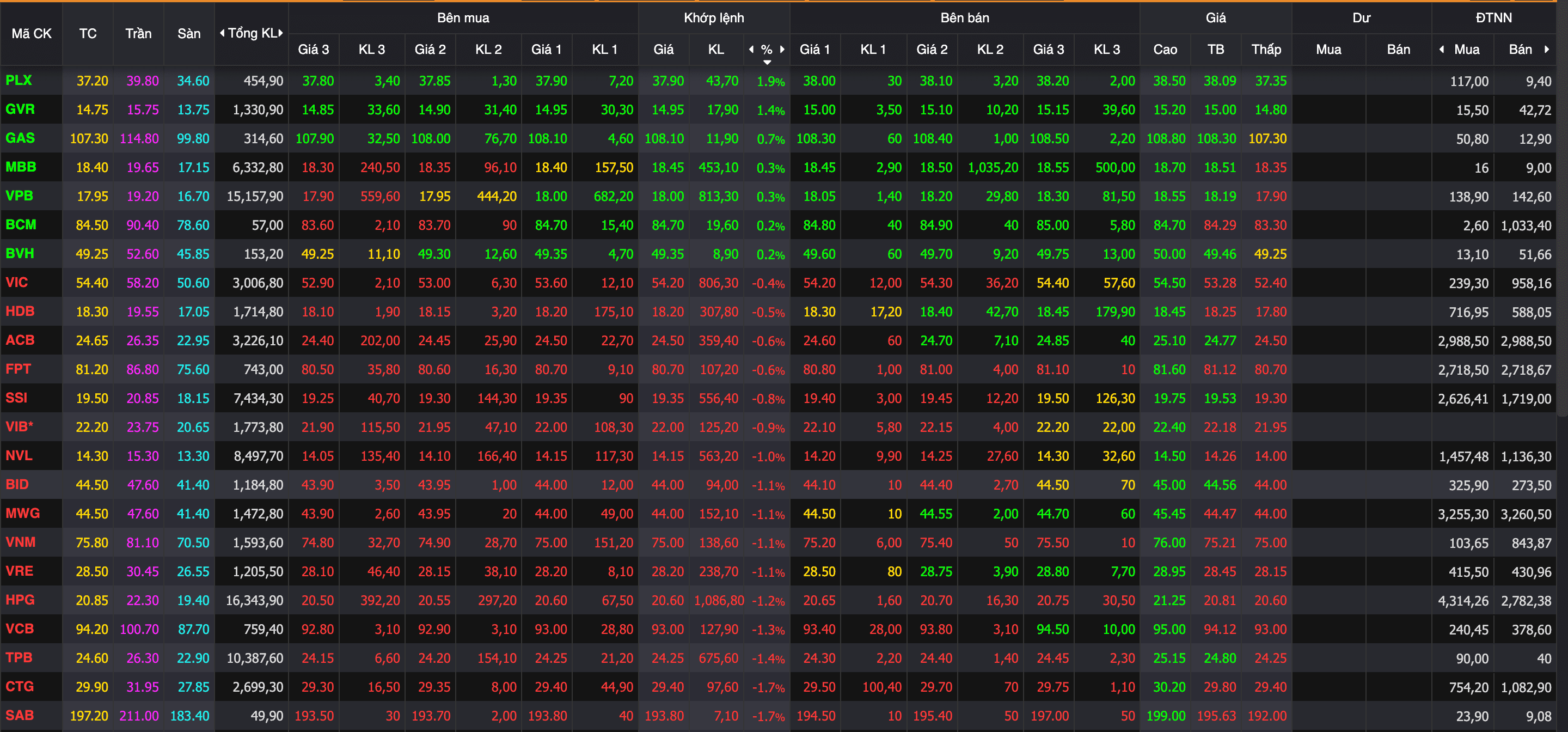Open the GAS ticker symbol

[x=20, y=138]
